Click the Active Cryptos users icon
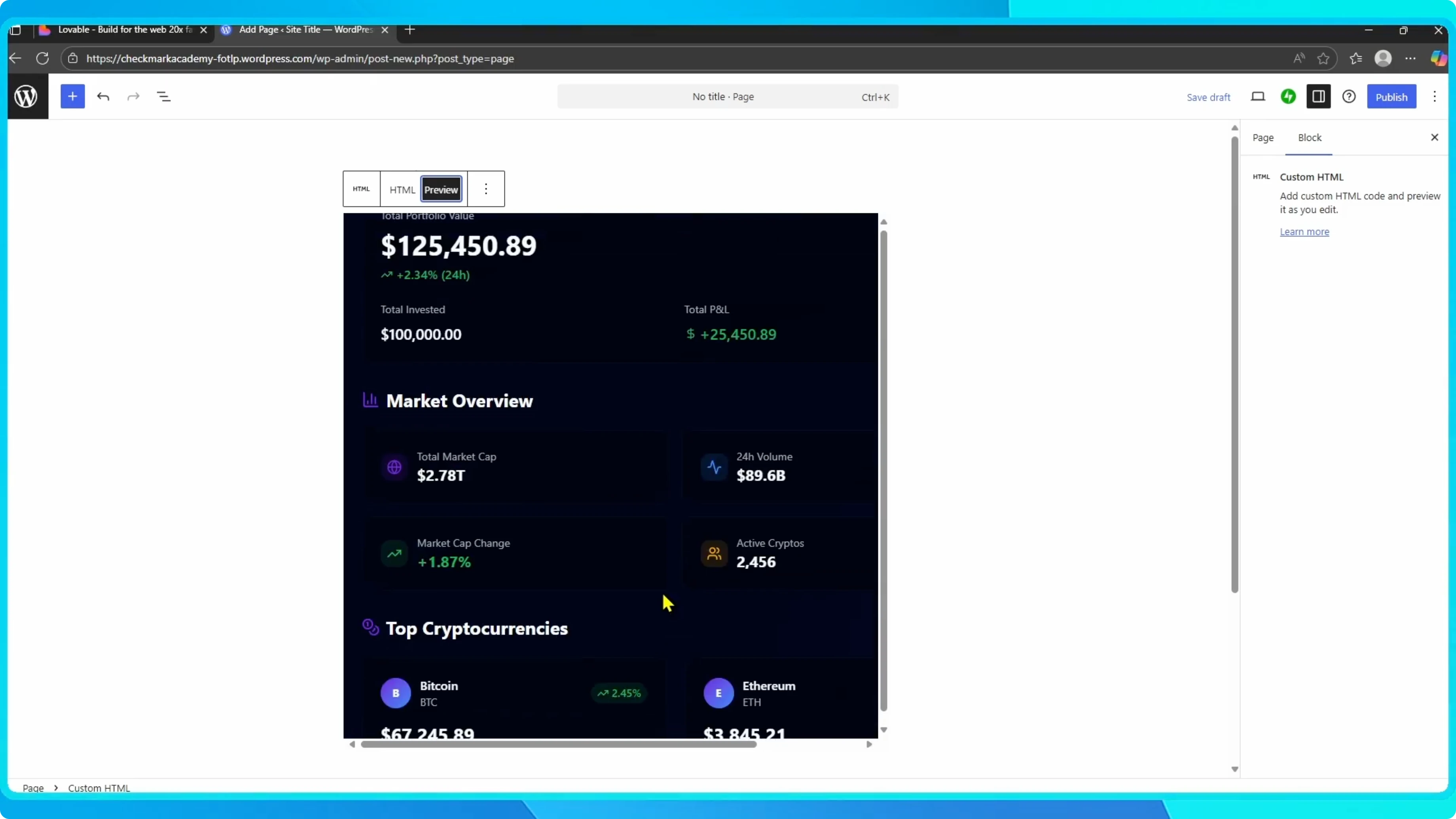The height and width of the screenshot is (819, 1456). (715, 554)
